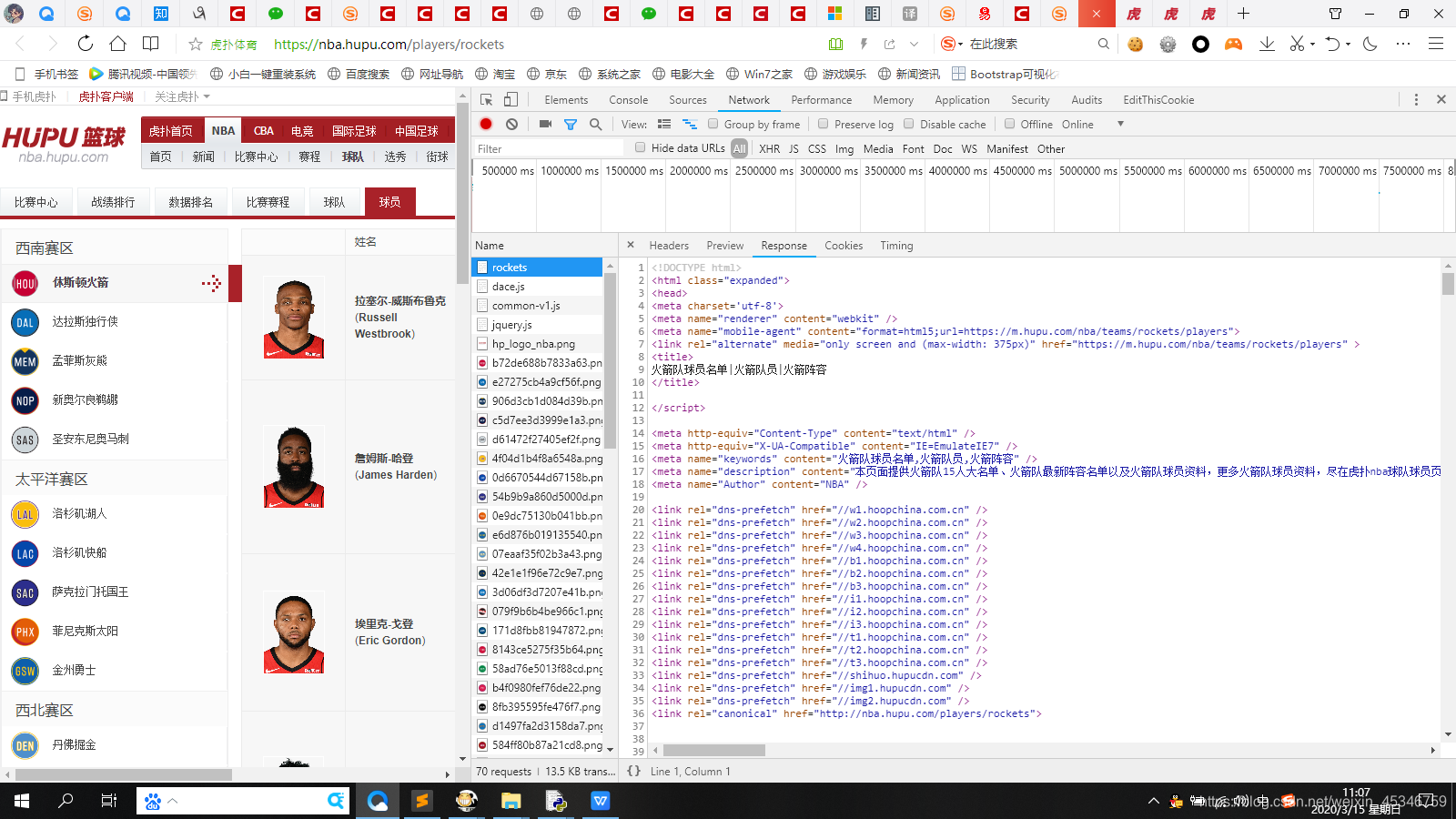Reload the page in the browser
The height and width of the screenshot is (819, 1456).
click(x=86, y=43)
